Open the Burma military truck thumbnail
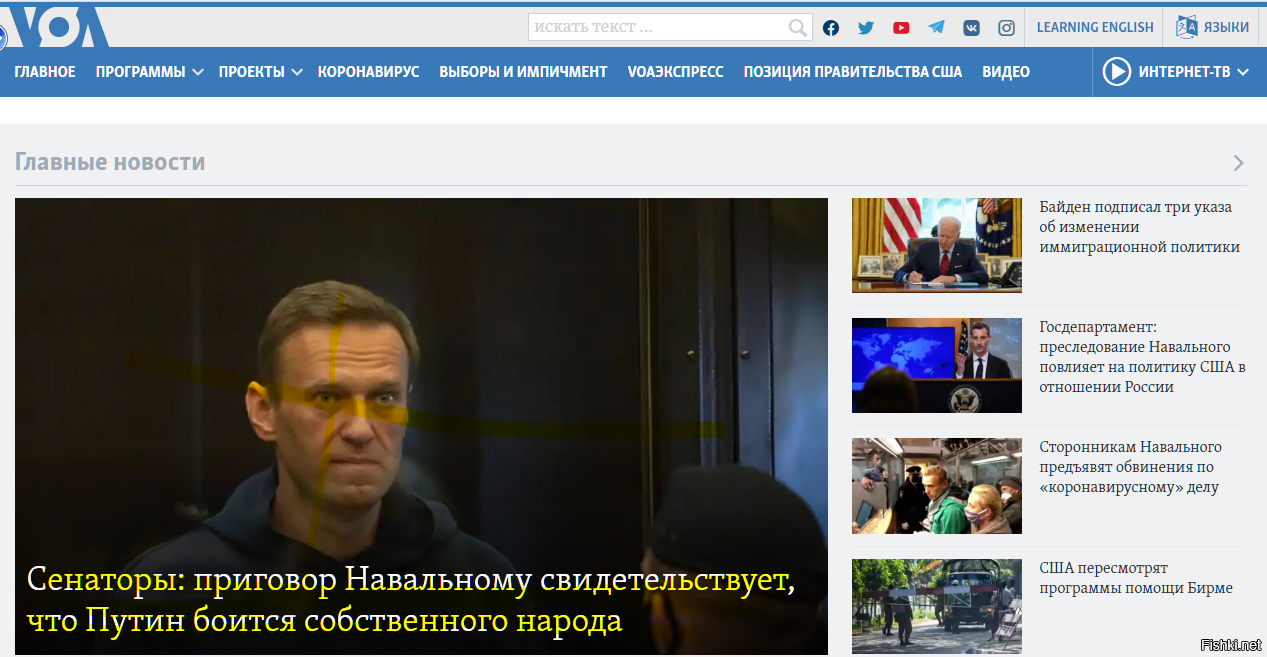The image size is (1267, 657). [x=937, y=606]
